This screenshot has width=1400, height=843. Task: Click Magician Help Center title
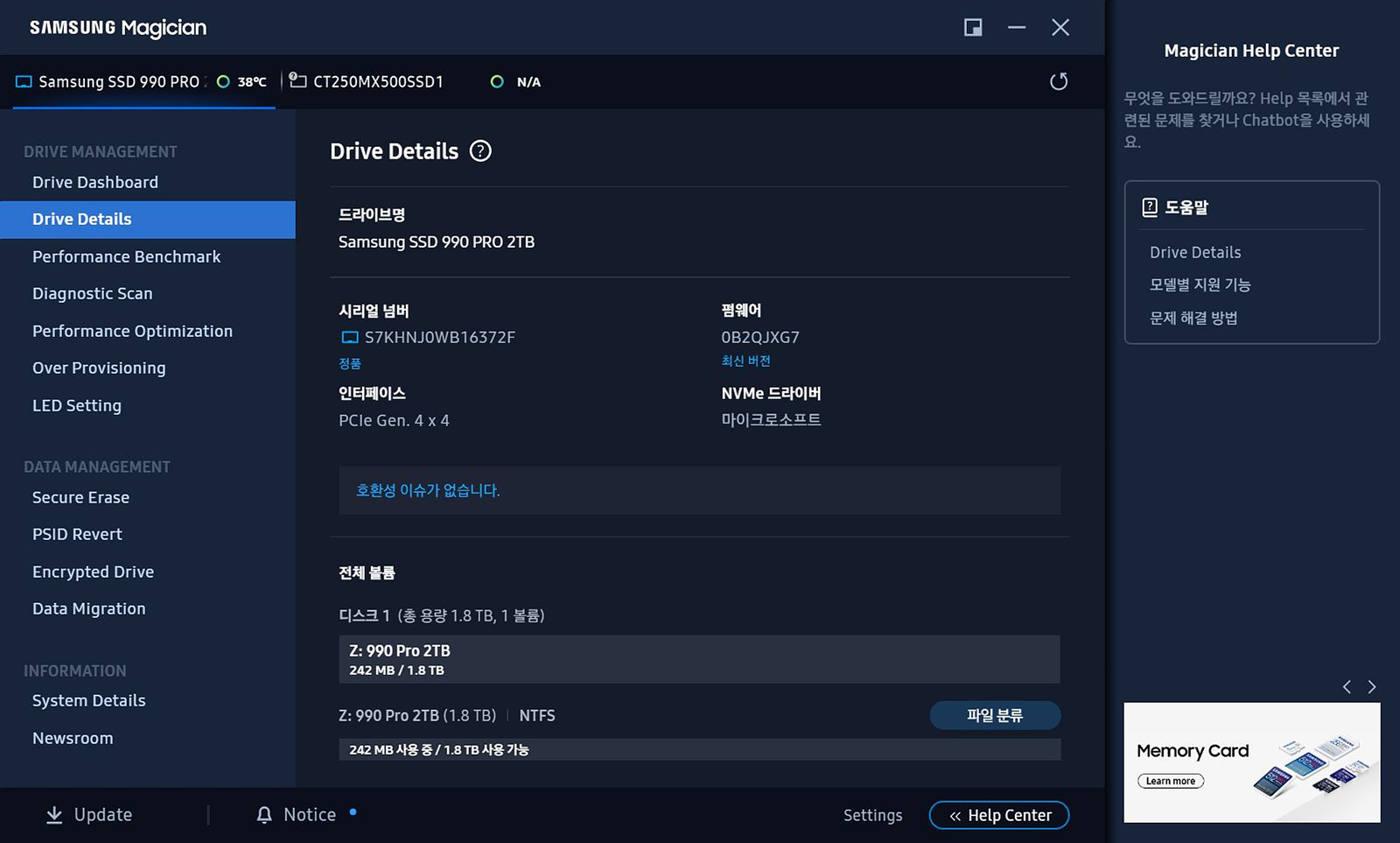pos(1251,51)
